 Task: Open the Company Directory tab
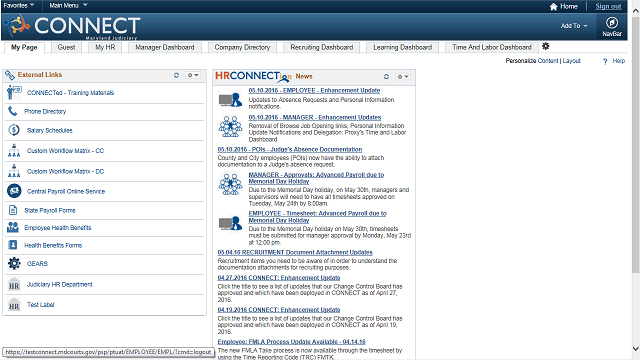(242, 47)
